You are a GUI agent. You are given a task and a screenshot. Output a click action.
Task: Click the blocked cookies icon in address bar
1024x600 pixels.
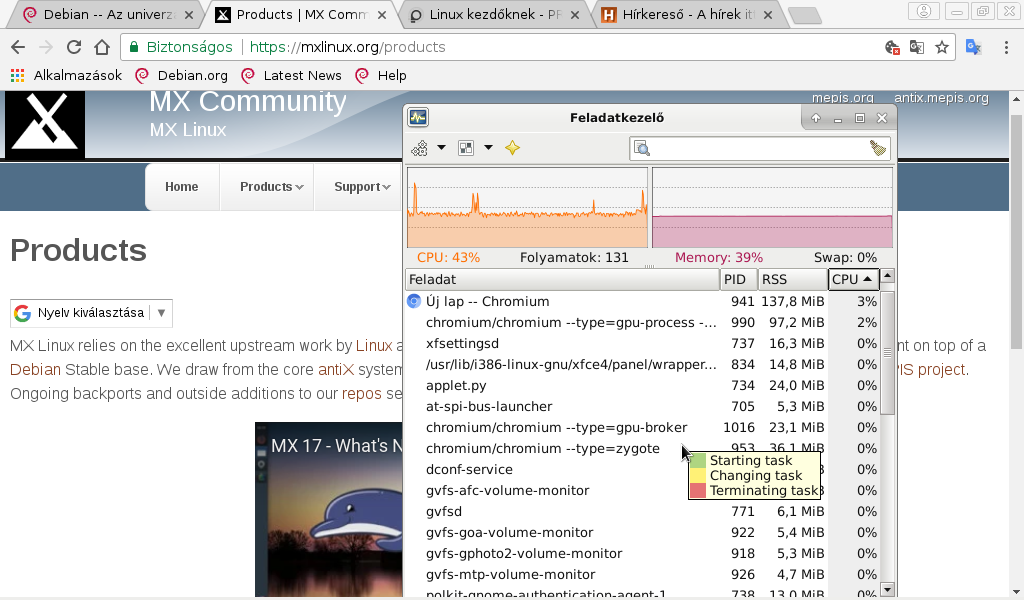click(892, 47)
